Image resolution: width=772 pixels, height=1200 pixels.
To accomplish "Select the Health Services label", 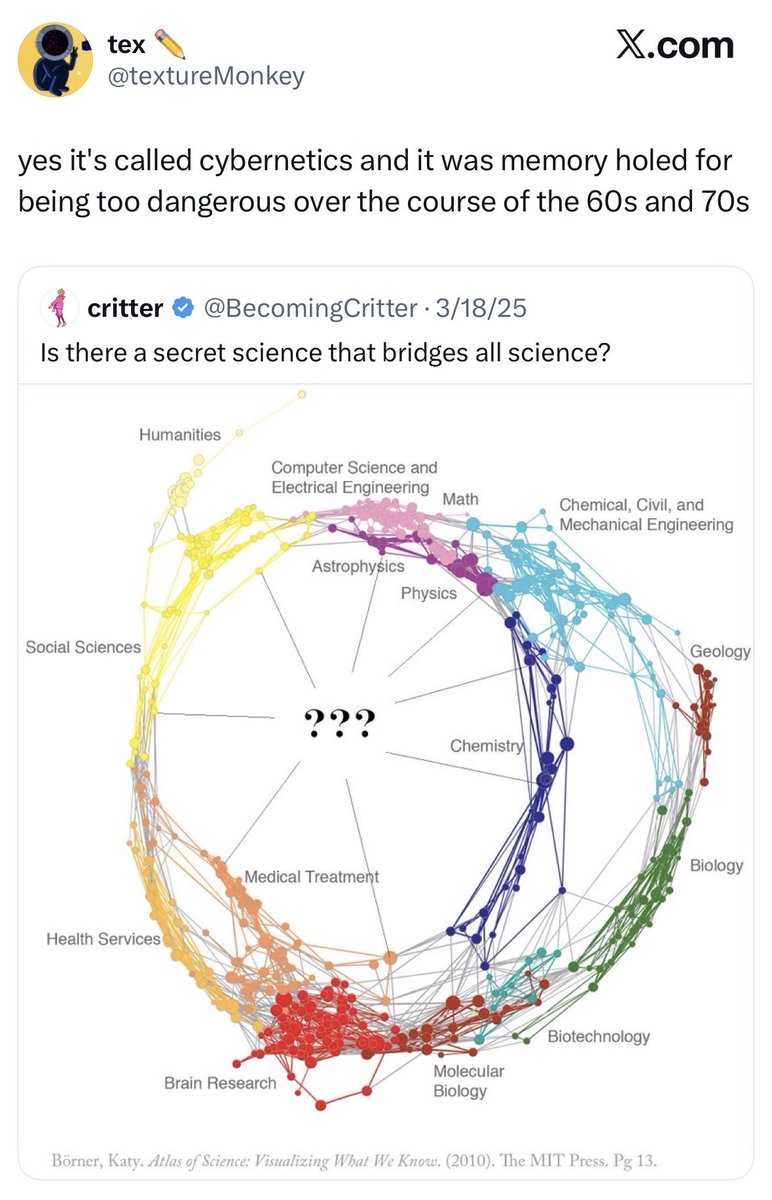I will [x=103, y=939].
